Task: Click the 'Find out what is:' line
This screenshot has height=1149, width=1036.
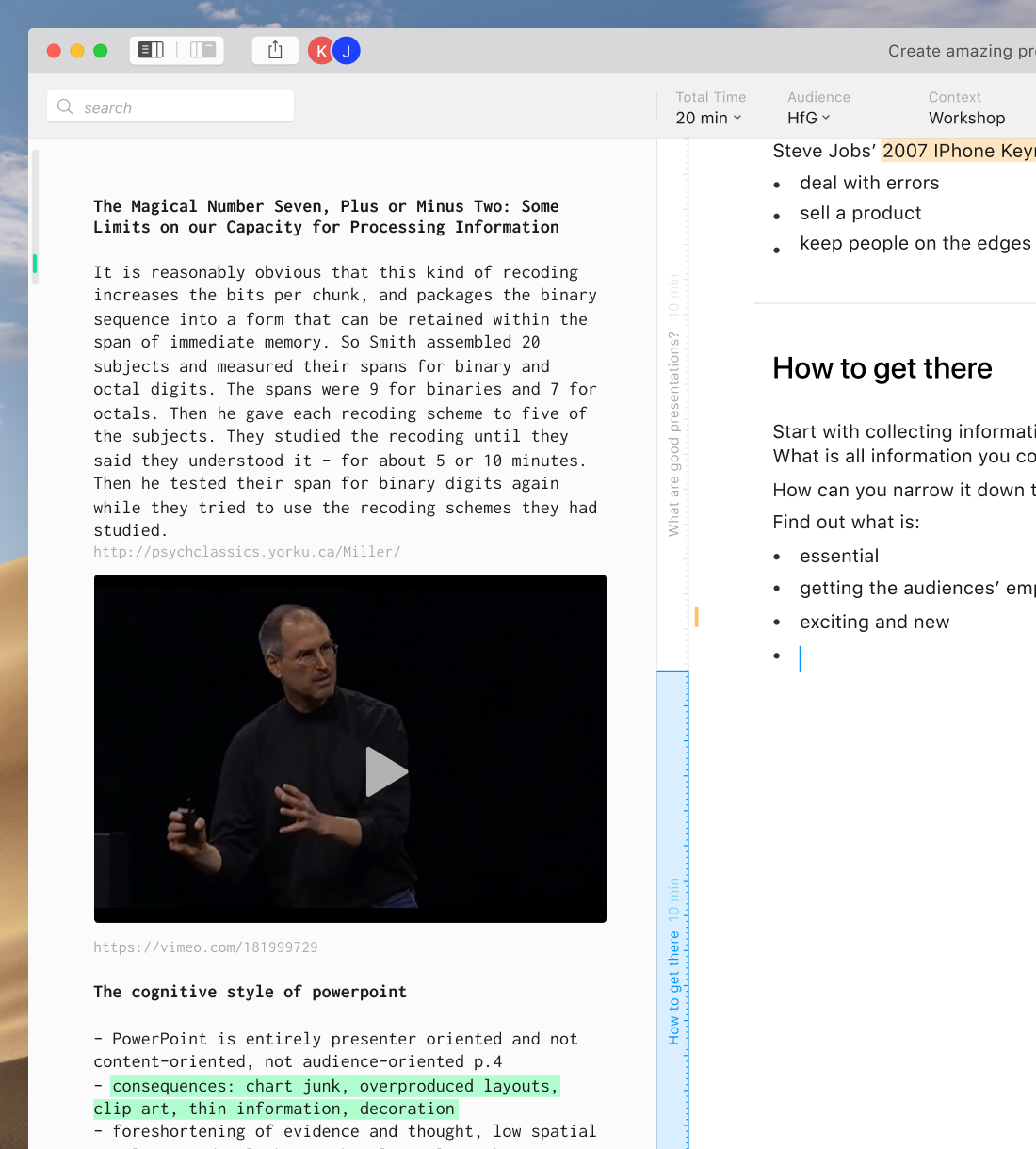Action: pyautogui.click(x=846, y=522)
